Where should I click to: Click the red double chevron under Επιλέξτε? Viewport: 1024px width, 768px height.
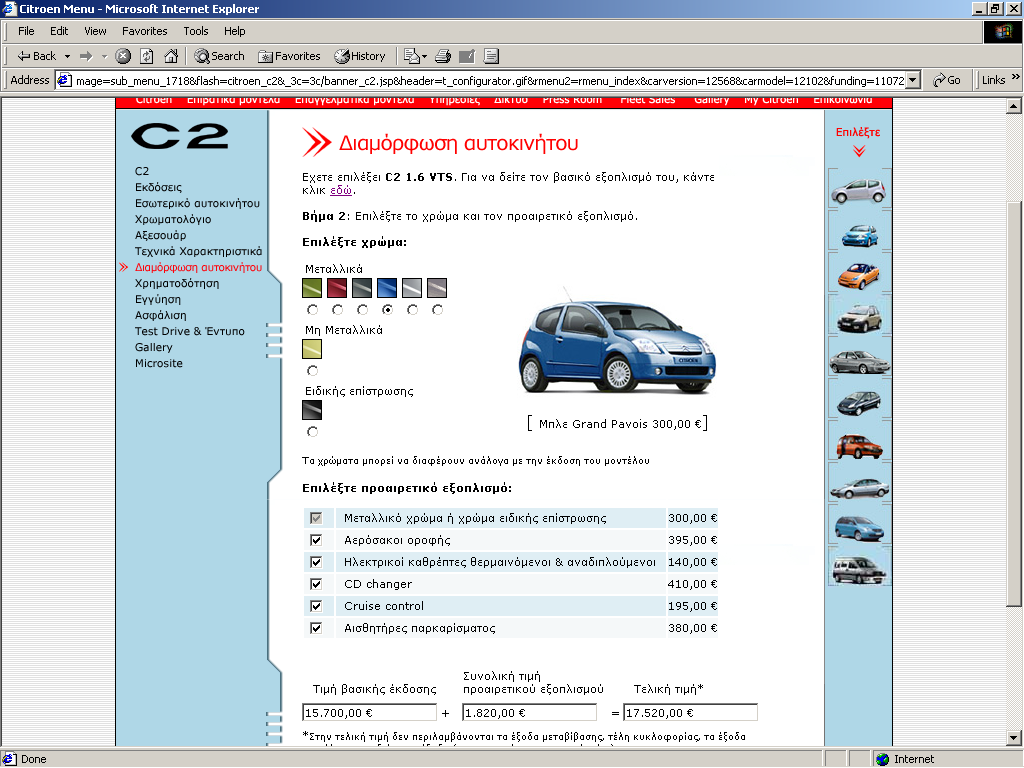point(859,151)
